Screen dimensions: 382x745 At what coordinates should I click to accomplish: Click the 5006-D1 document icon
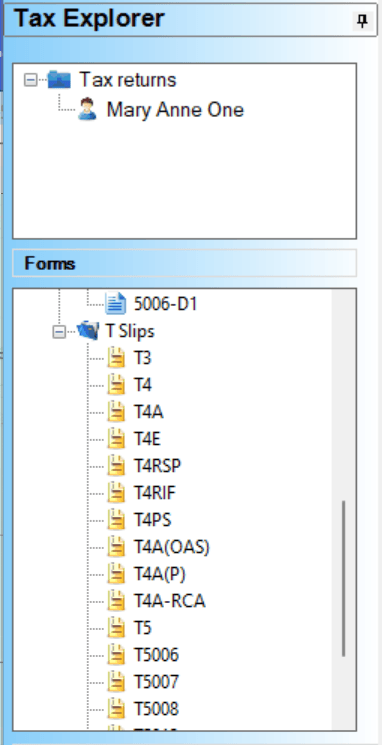(x=115, y=304)
